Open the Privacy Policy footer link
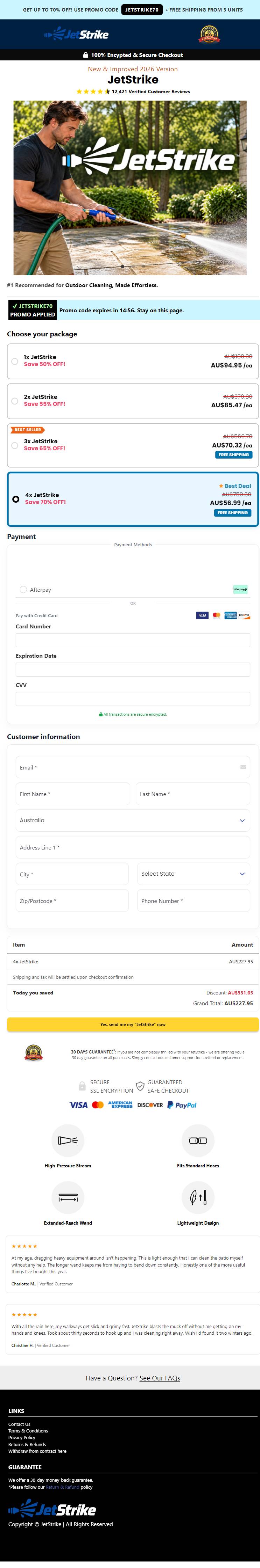Screen dimensions: 260x1568 click(22, 1437)
